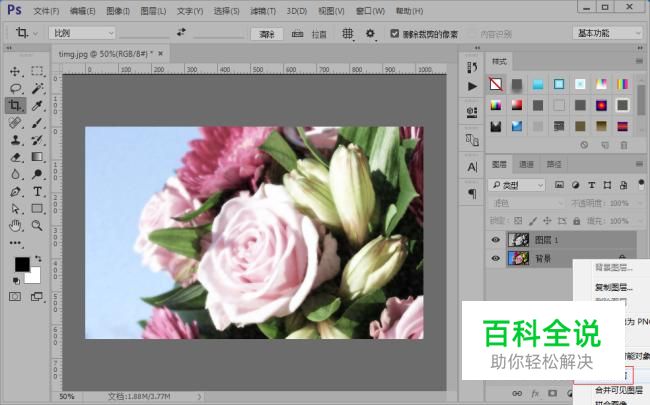Select the Clone Stamp tool

click(15, 140)
